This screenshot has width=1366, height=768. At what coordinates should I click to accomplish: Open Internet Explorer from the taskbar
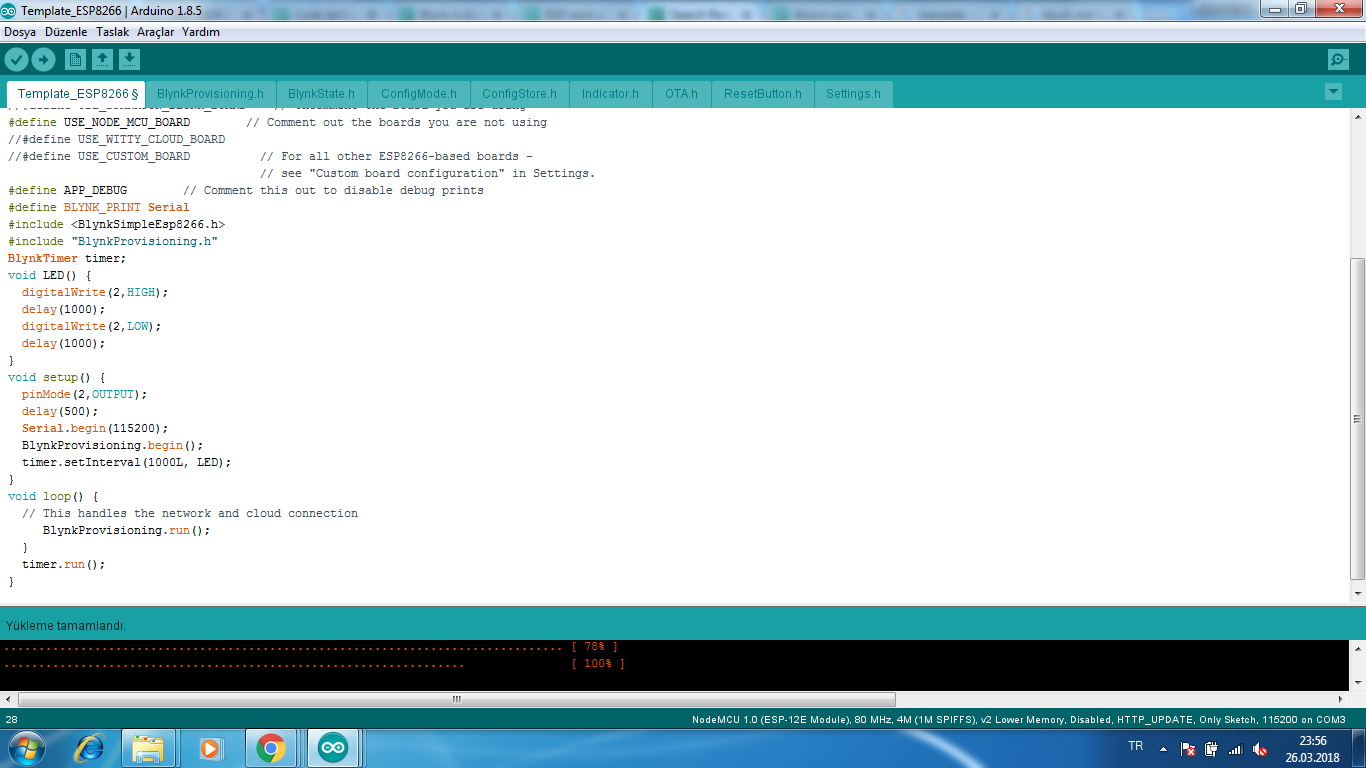click(89, 748)
